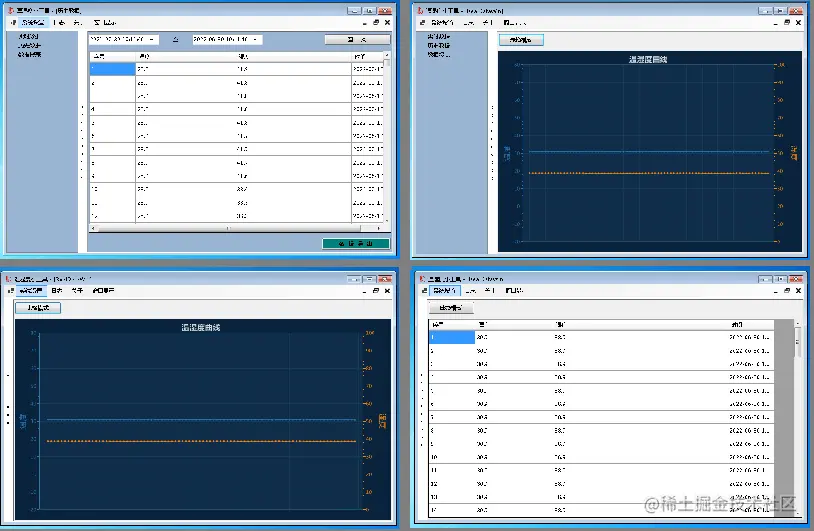Click the app icon in the top-left window's title bar

tap(11, 10)
